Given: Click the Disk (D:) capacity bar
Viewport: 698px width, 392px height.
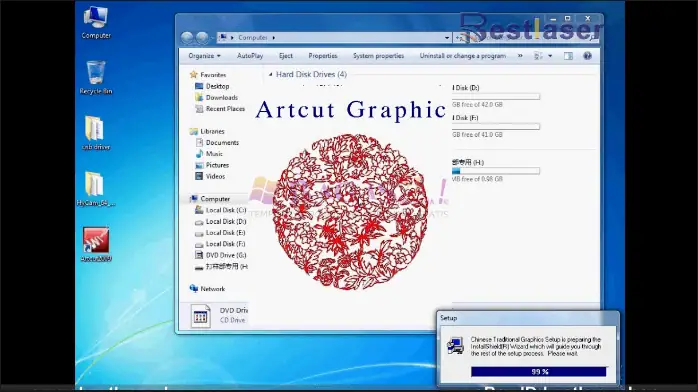Looking at the screenshot, I should point(496,97).
